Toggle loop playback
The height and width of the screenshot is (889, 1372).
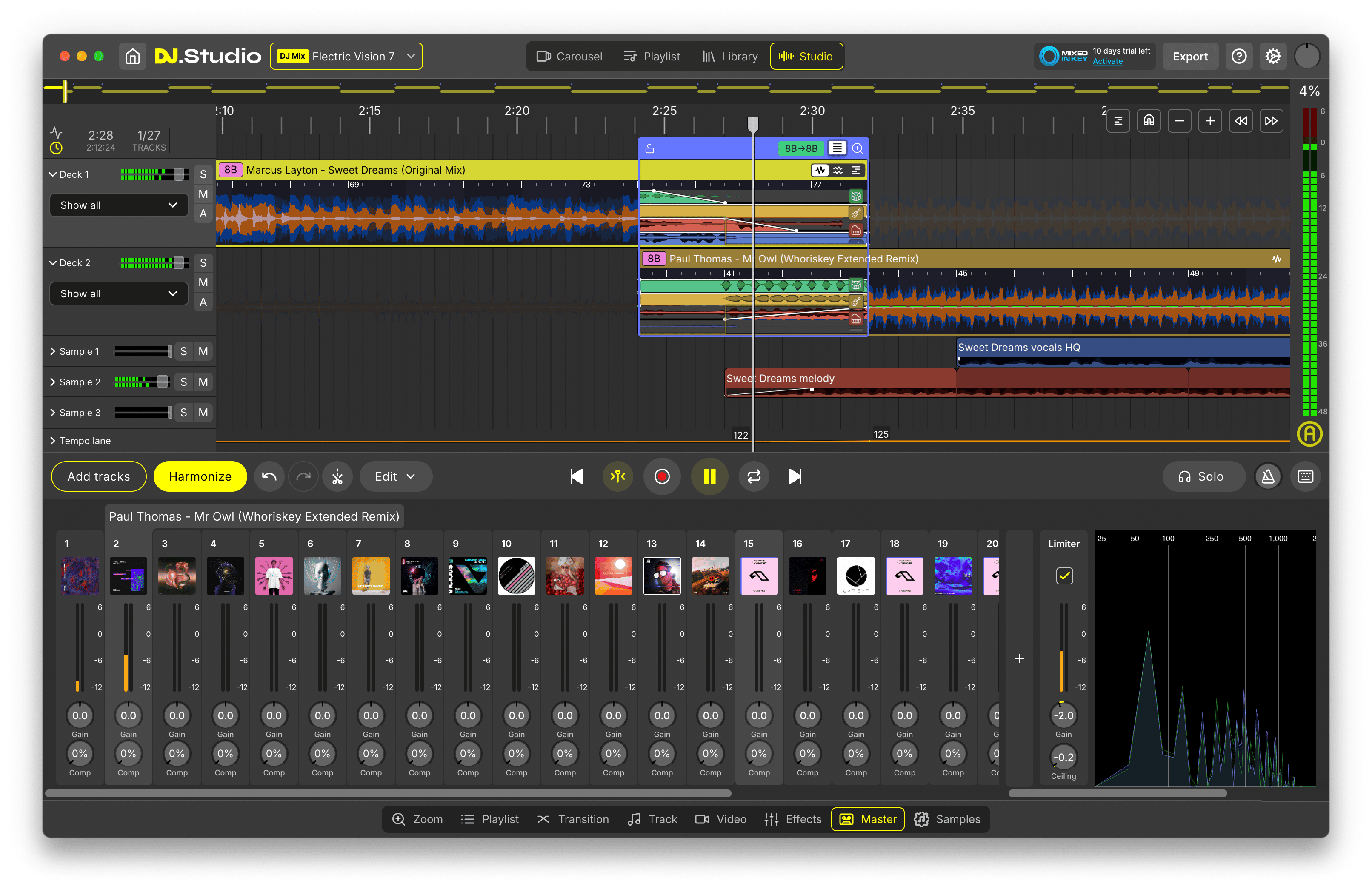[754, 476]
